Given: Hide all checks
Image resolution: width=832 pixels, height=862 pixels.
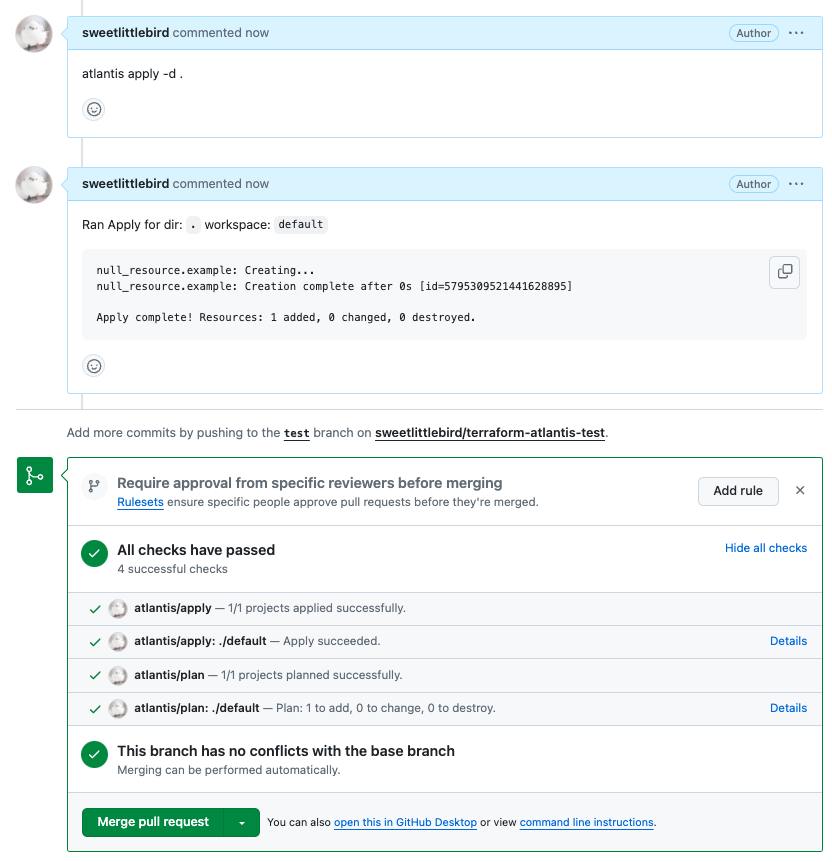Looking at the screenshot, I should [765, 548].
